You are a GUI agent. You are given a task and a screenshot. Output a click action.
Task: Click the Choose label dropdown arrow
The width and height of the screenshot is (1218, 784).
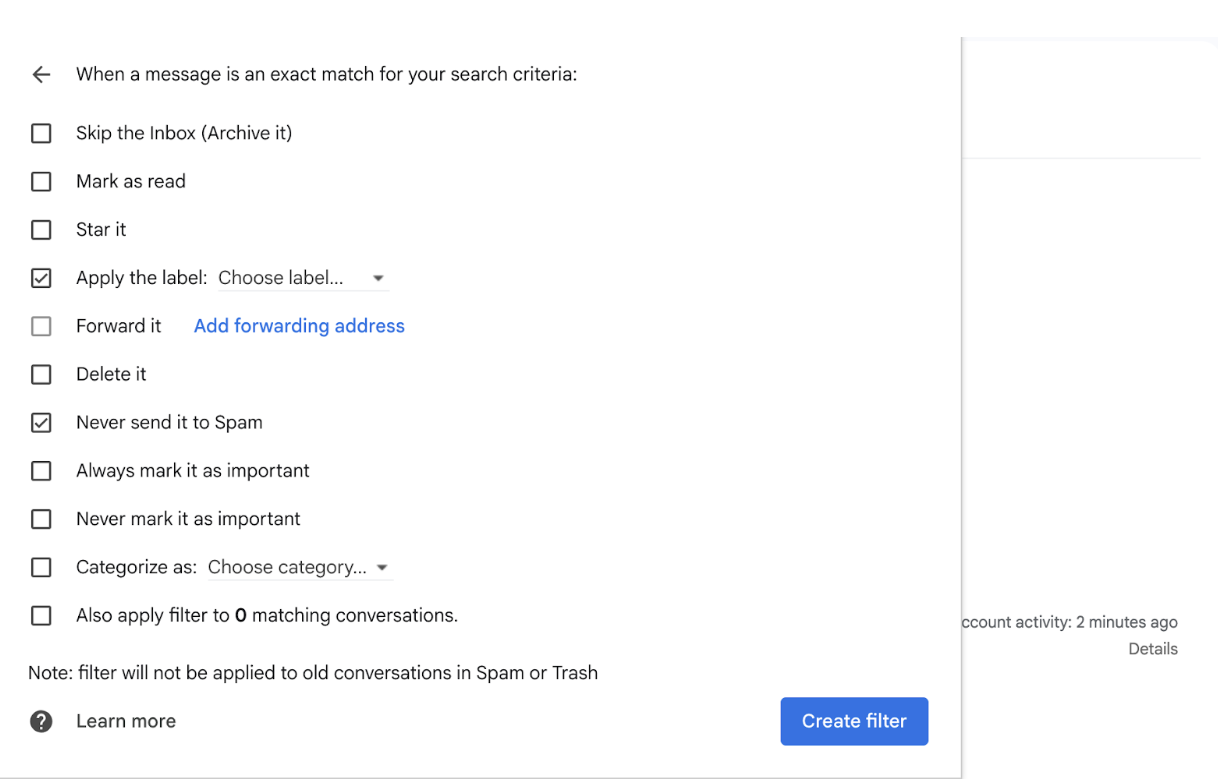[x=378, y=279]
